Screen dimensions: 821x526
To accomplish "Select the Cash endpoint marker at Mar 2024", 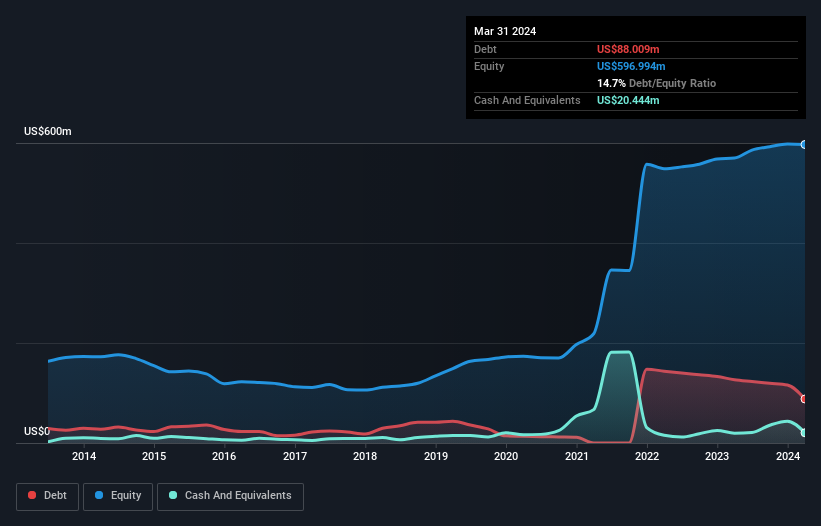I will point(804,433).
